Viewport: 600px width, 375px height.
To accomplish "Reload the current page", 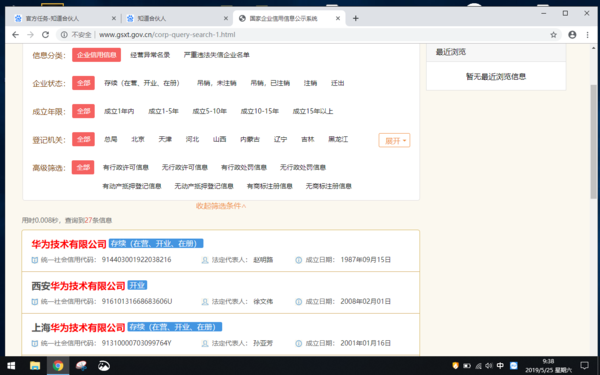I will coord(46,35).
